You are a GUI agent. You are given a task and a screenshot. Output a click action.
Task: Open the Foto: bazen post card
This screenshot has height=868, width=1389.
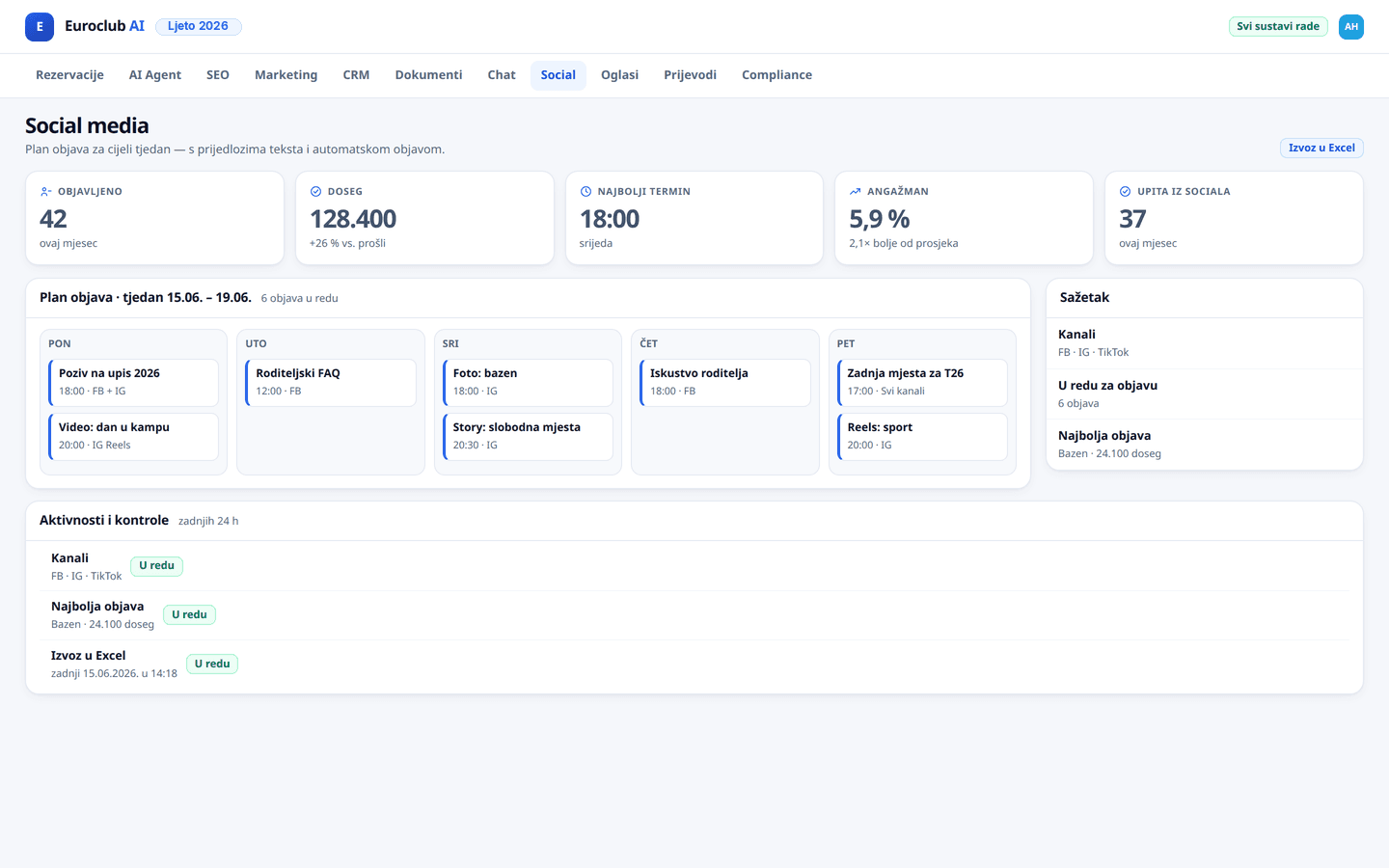pos(528,383)
